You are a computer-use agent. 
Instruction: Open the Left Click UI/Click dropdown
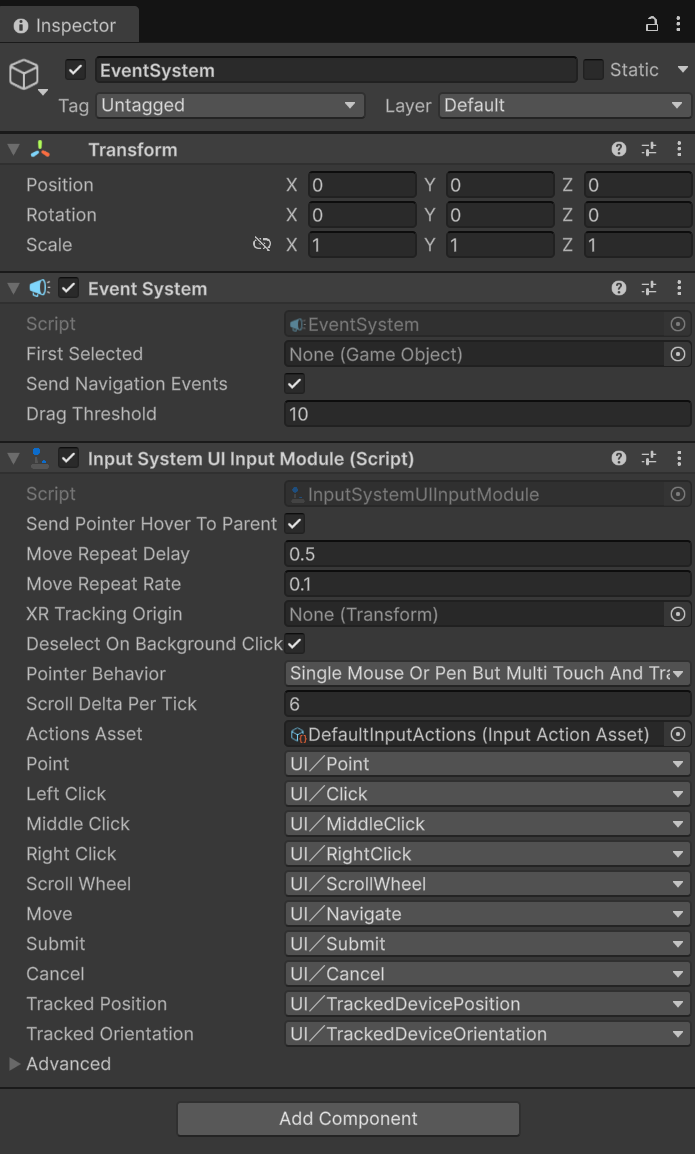(487, 793)
